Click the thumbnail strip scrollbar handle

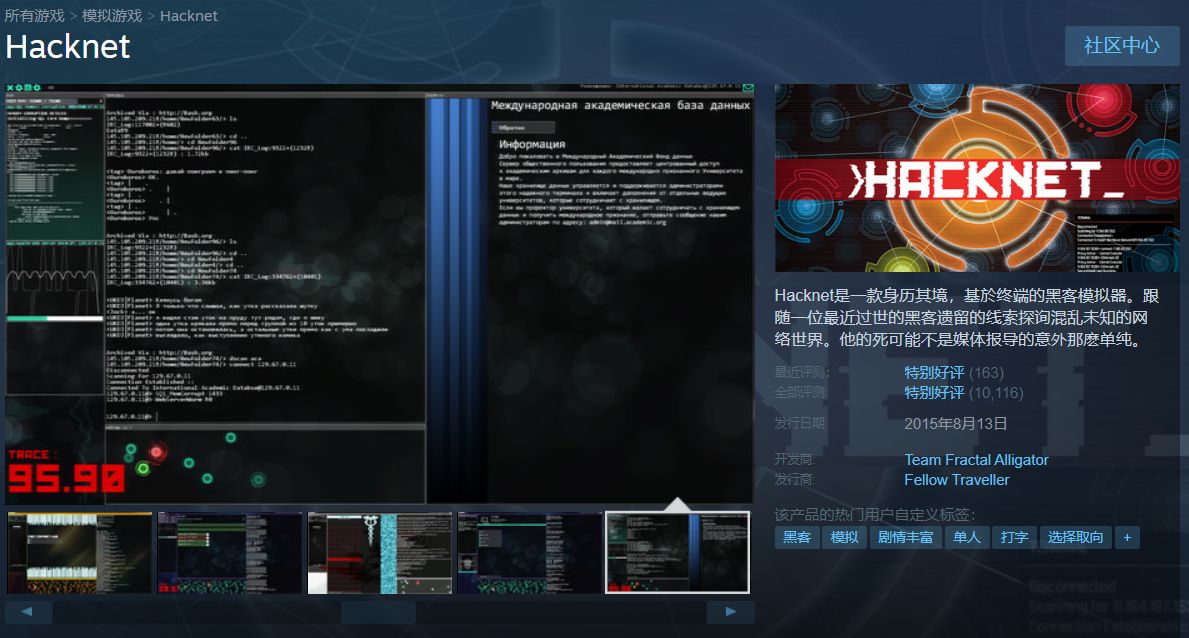[x=378, y=611]
